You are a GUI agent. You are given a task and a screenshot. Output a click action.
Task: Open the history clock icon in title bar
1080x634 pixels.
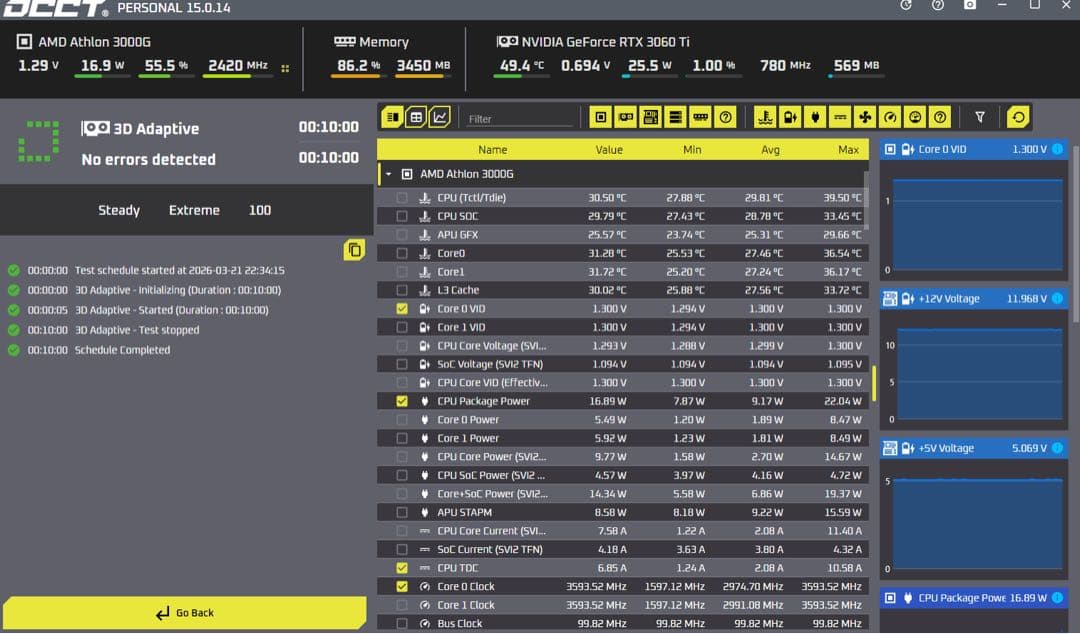(x=906, y=5)
